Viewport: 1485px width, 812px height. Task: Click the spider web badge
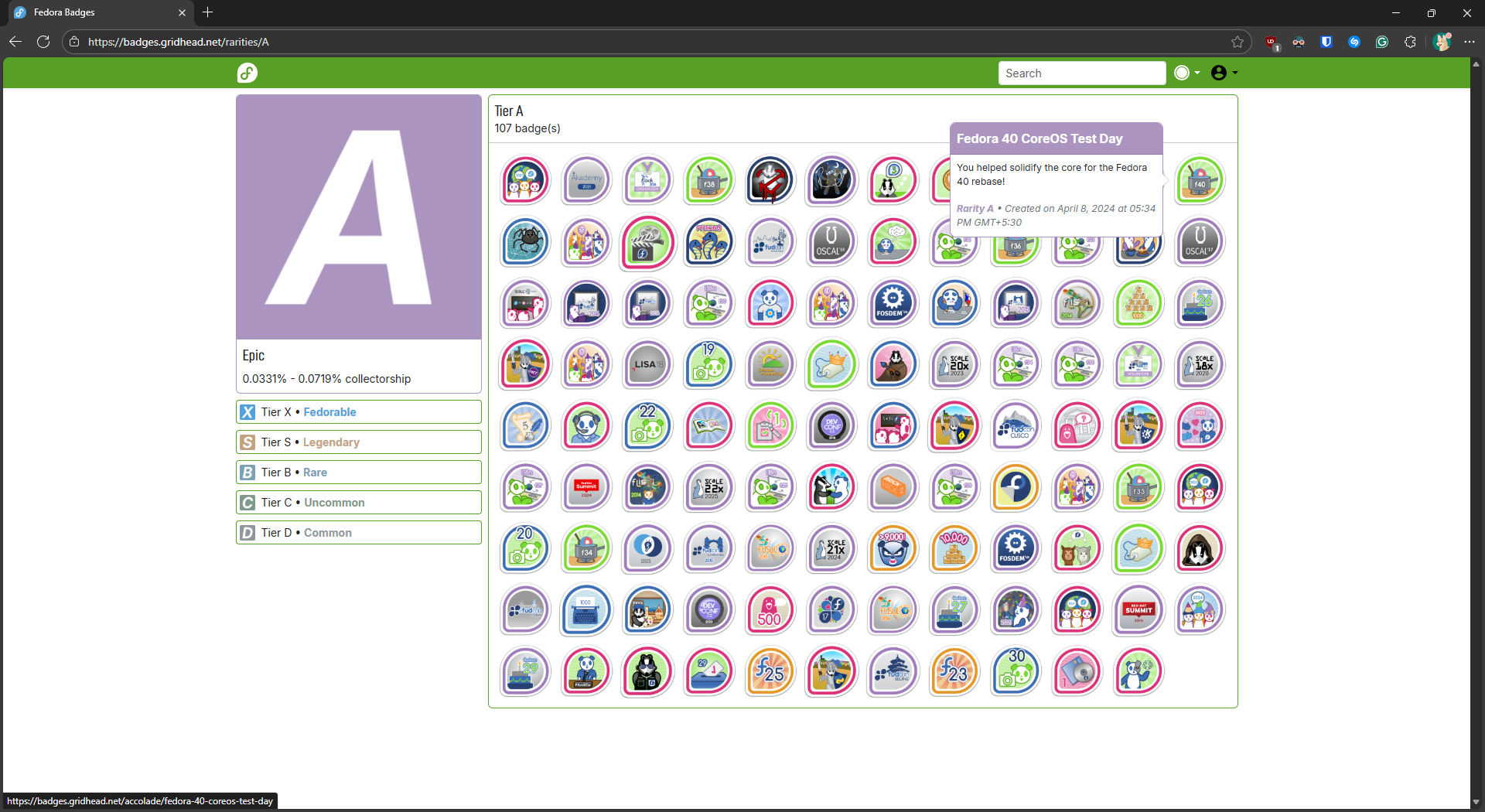[x=525, y=242]
